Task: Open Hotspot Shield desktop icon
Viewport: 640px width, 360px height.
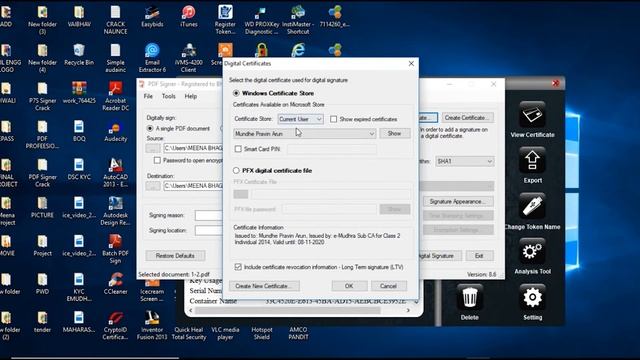Action: [261, 333]
